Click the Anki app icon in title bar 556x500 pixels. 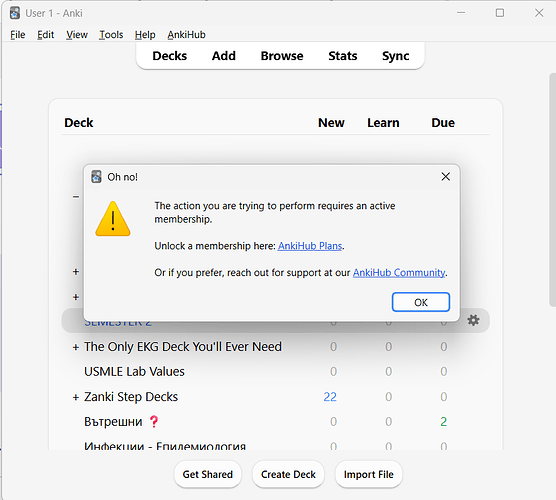pyautogui.click(x=15, y=13)
